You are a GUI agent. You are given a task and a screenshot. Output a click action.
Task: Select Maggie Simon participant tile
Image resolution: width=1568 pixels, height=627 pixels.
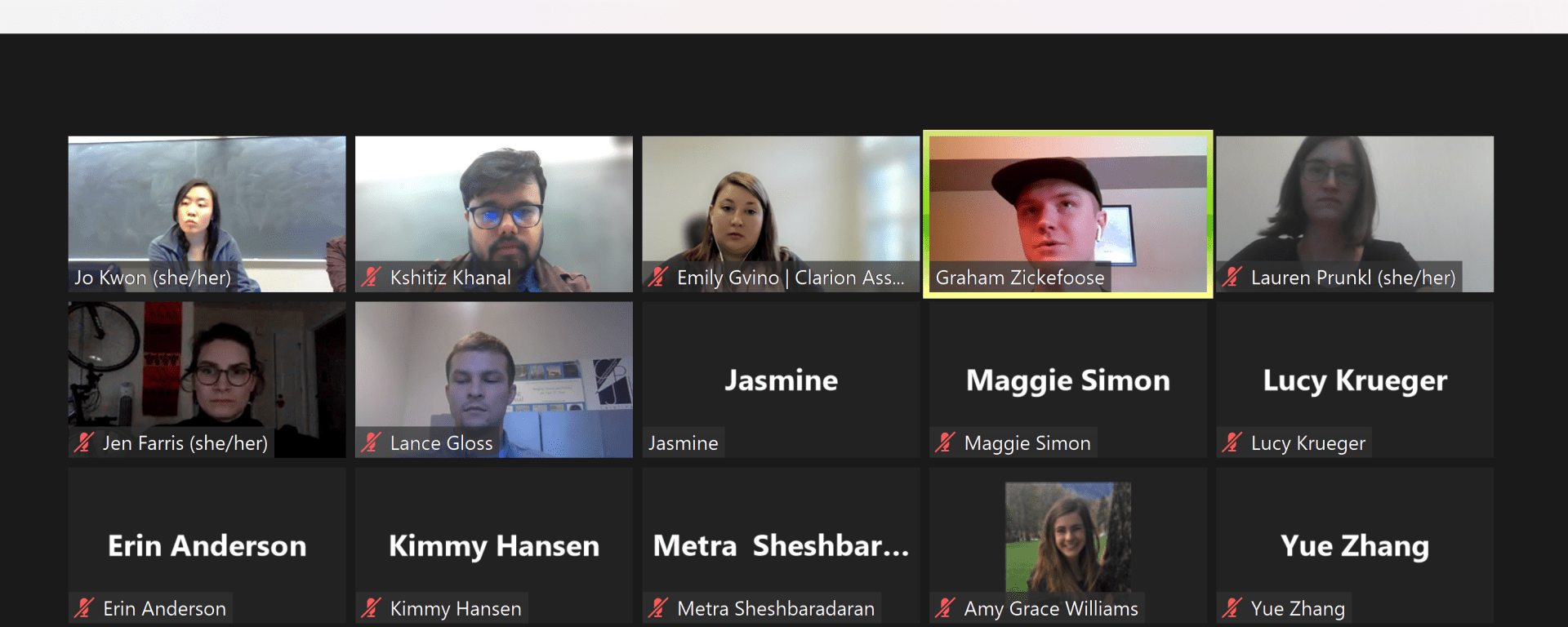[x=1068, y=380]
